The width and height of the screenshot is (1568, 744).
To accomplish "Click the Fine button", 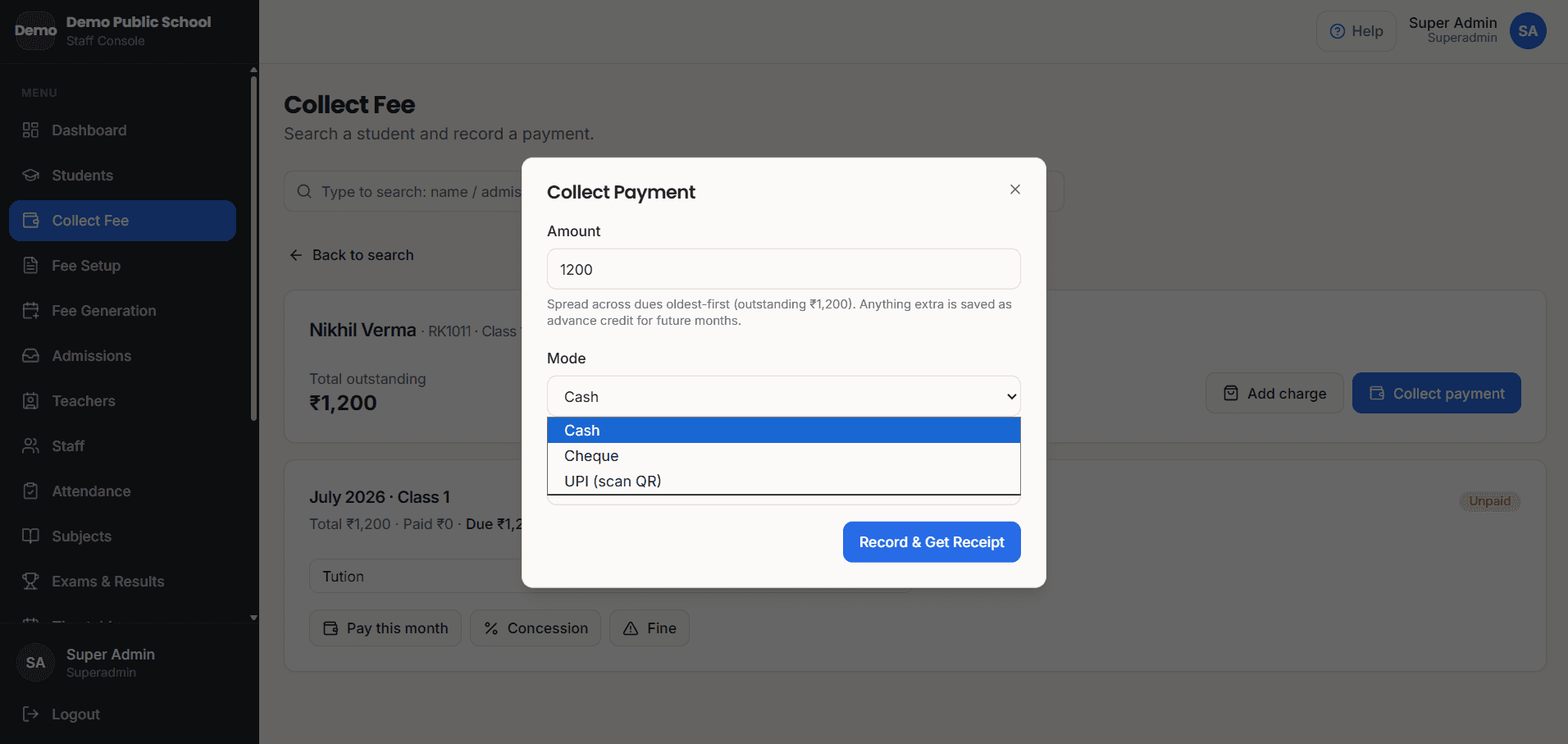I will (650, 628).
